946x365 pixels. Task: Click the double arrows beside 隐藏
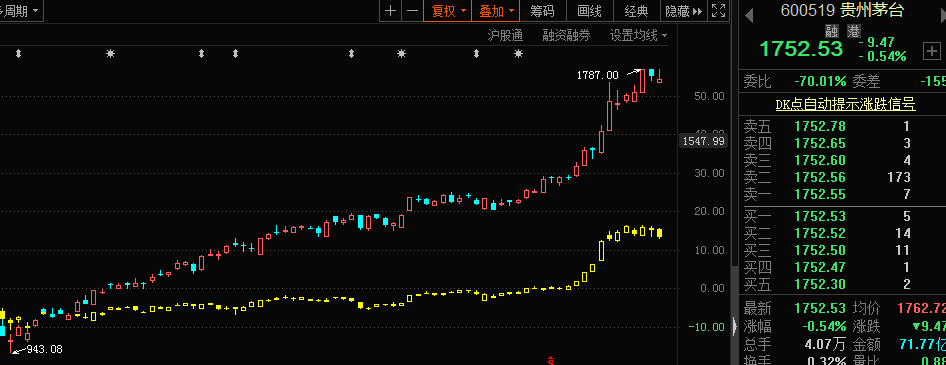pos(697,11)
